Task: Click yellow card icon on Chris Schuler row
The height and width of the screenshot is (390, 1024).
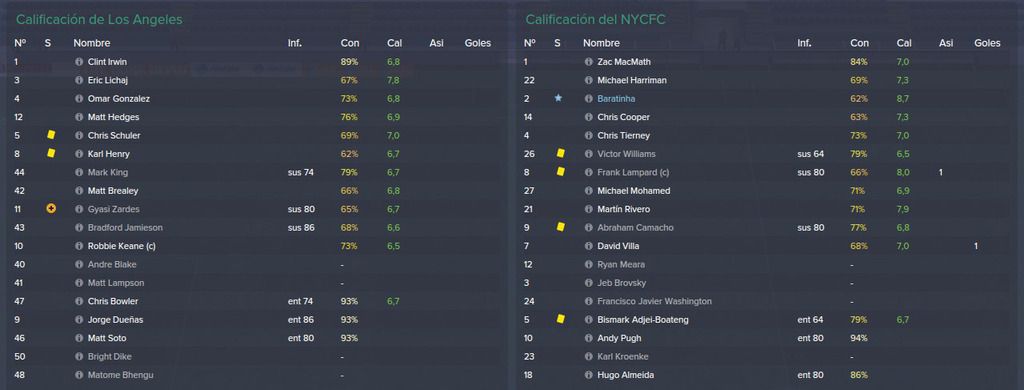Action: (51, 135)
